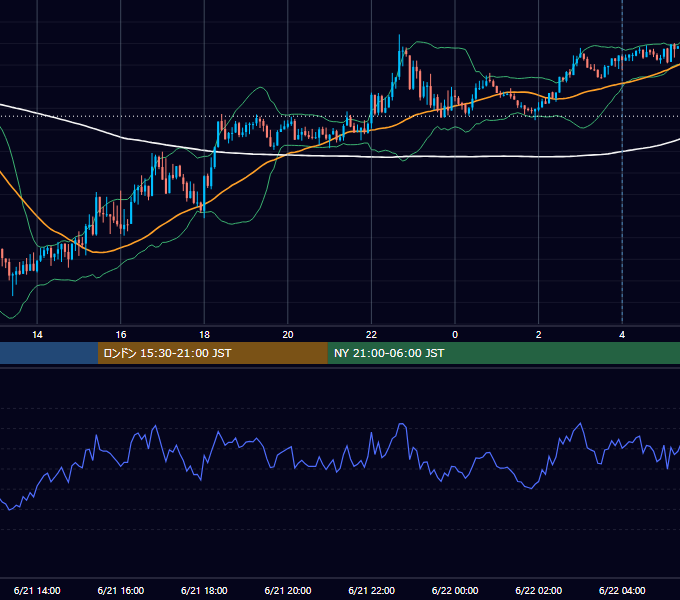Click the 6/21 20:00 time label
680x600 pixels.
288,590
